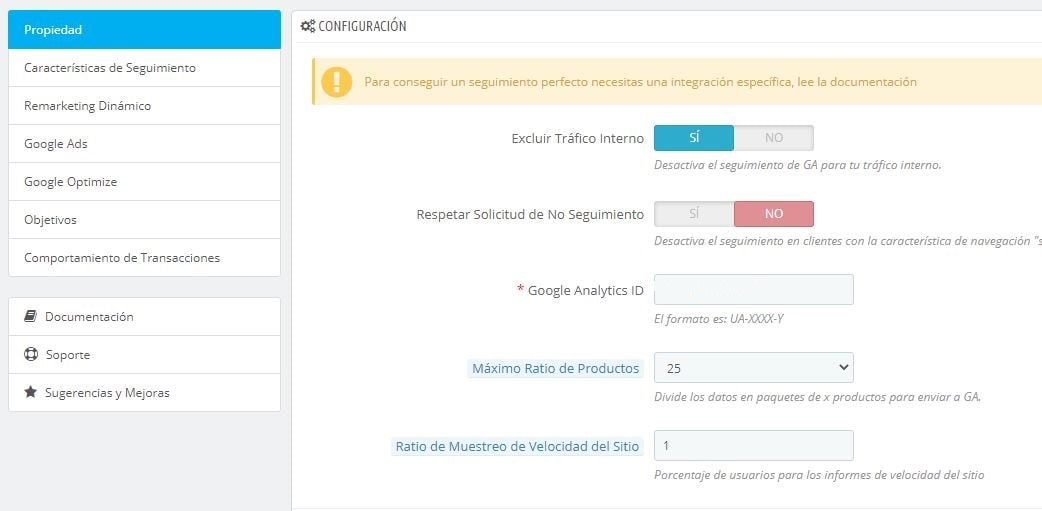Click the Ratio de Muestreo de Velocidad field

pyautogui.click(x=753, y=446)
